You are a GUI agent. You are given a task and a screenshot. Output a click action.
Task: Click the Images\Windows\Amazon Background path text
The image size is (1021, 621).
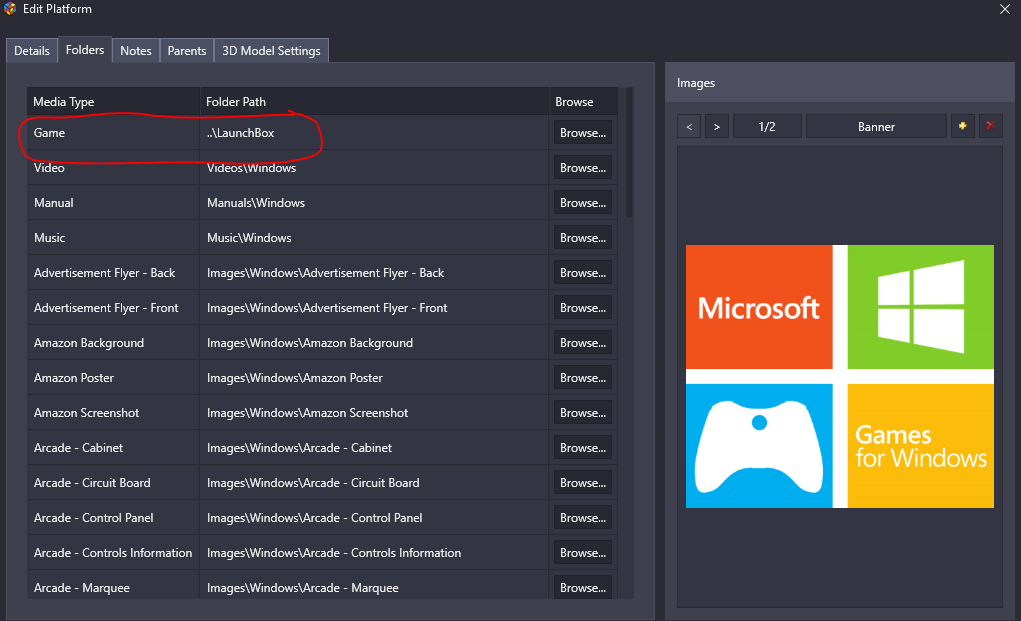(x=310, y=343)
